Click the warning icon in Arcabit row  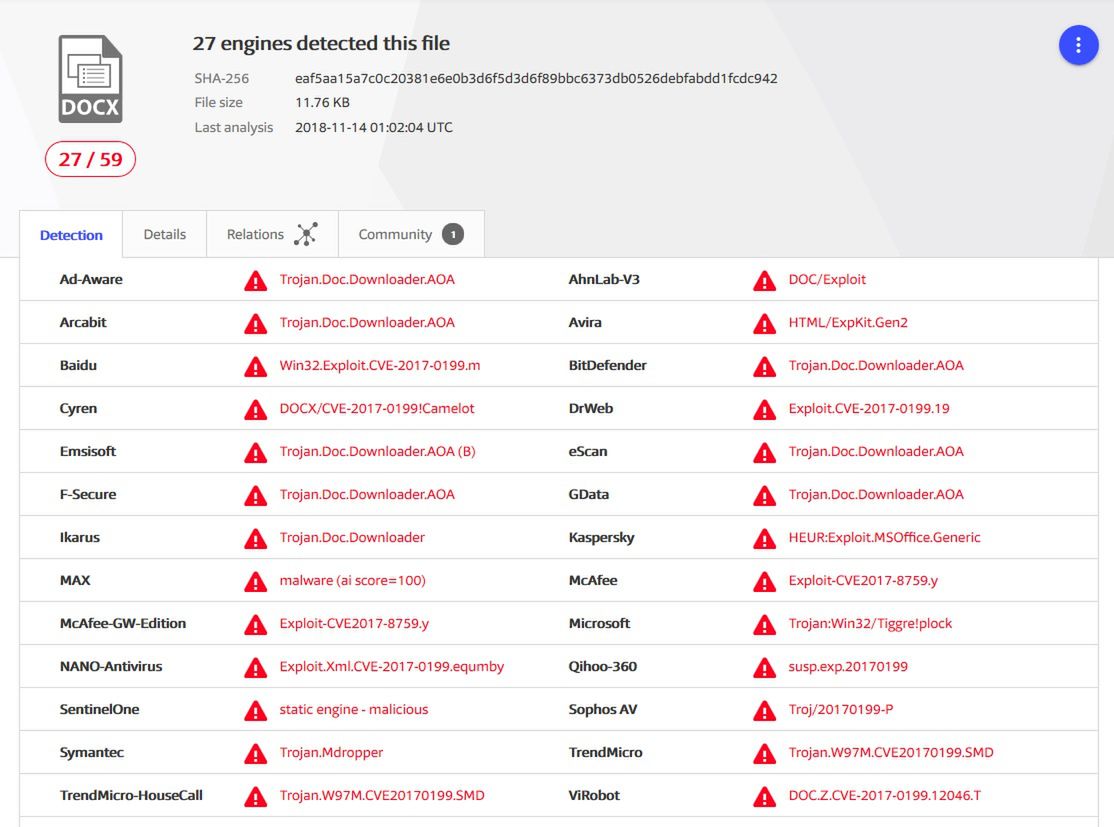click(256, 323)
